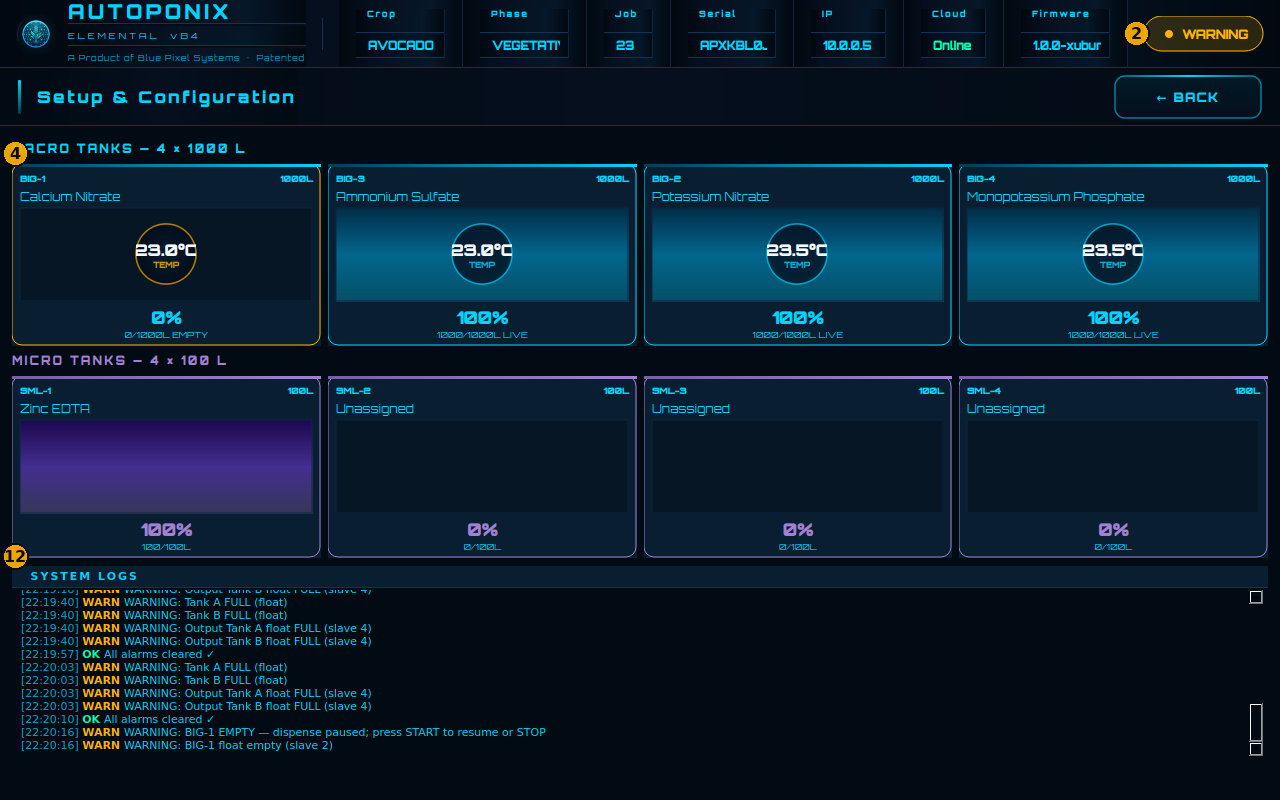The width and height of the screenshot is (1280, 800).
Task: Select the BIG-3 Ammonium Sulfate temperature gauge
Action: [482, 254]
